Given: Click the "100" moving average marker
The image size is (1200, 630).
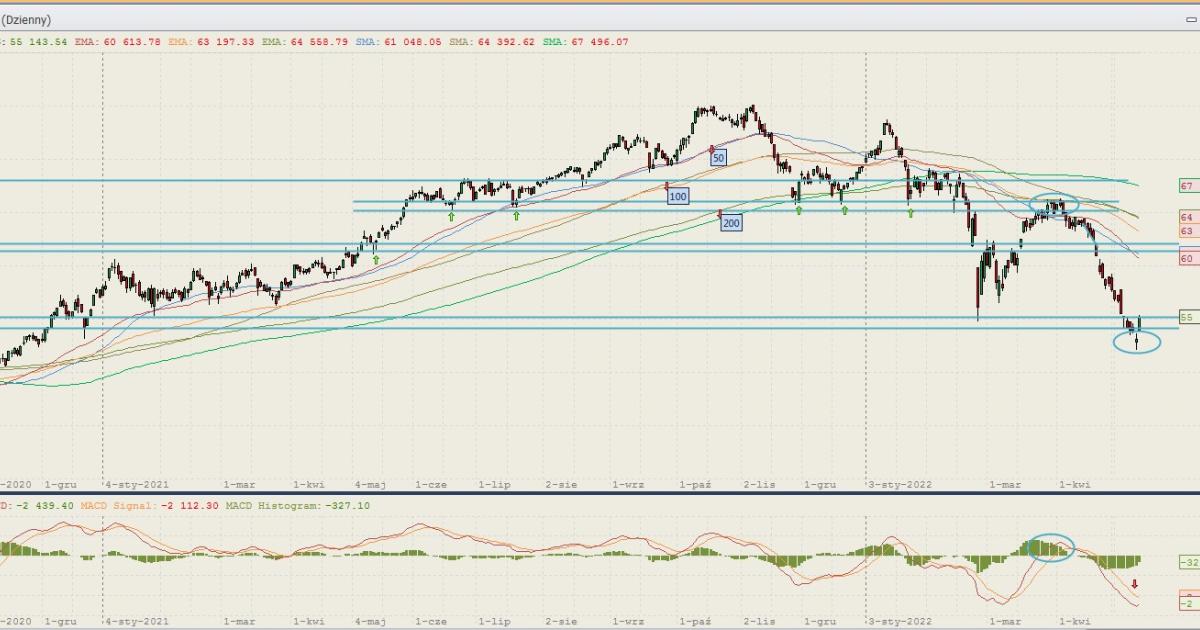Looking at the screenshot, I should (x=678, y=197).
